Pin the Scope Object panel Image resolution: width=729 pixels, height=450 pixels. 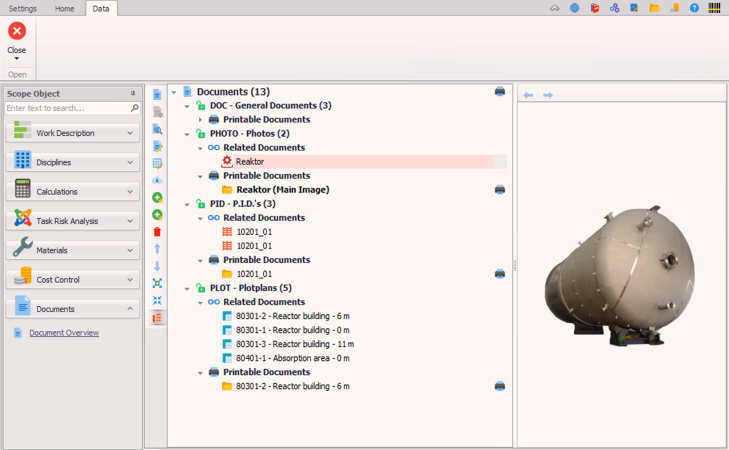(x=133, y=93)
